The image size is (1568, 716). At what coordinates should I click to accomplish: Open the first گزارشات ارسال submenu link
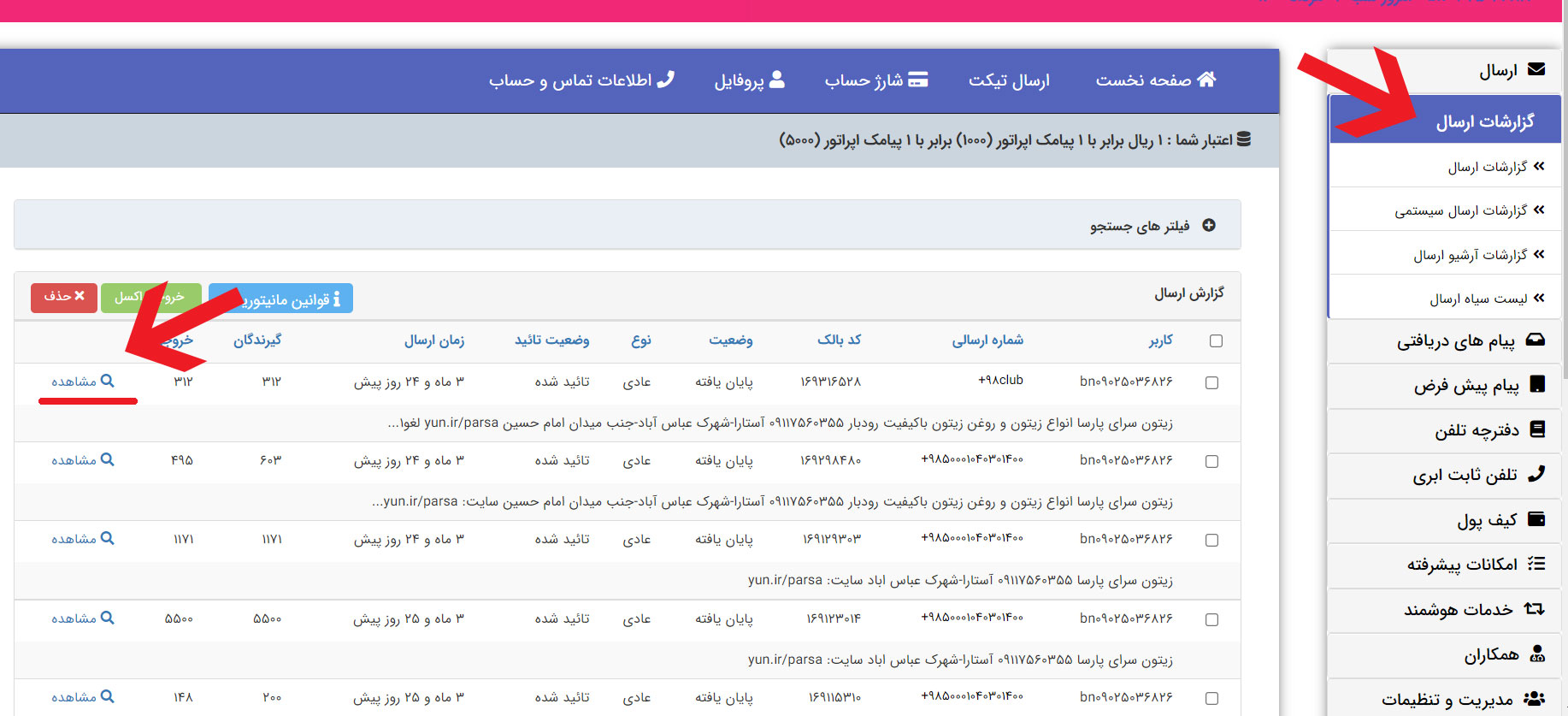[1487, 167]
